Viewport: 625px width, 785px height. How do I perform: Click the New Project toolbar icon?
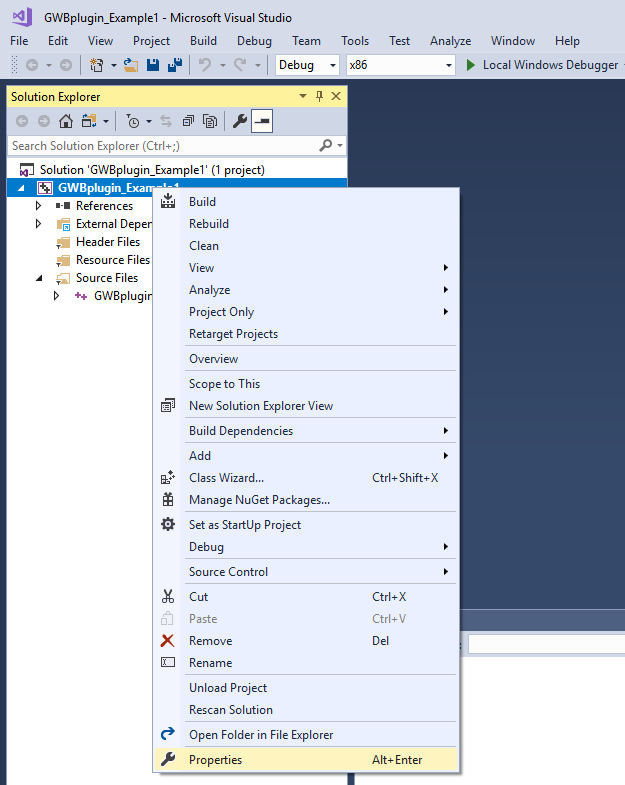point(96,65)
